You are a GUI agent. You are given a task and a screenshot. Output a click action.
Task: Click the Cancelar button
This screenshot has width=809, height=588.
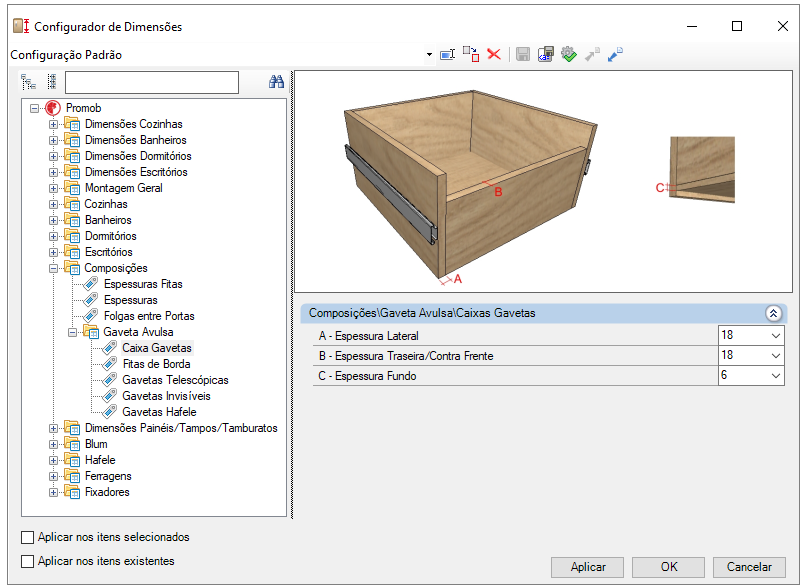[749, 567]
